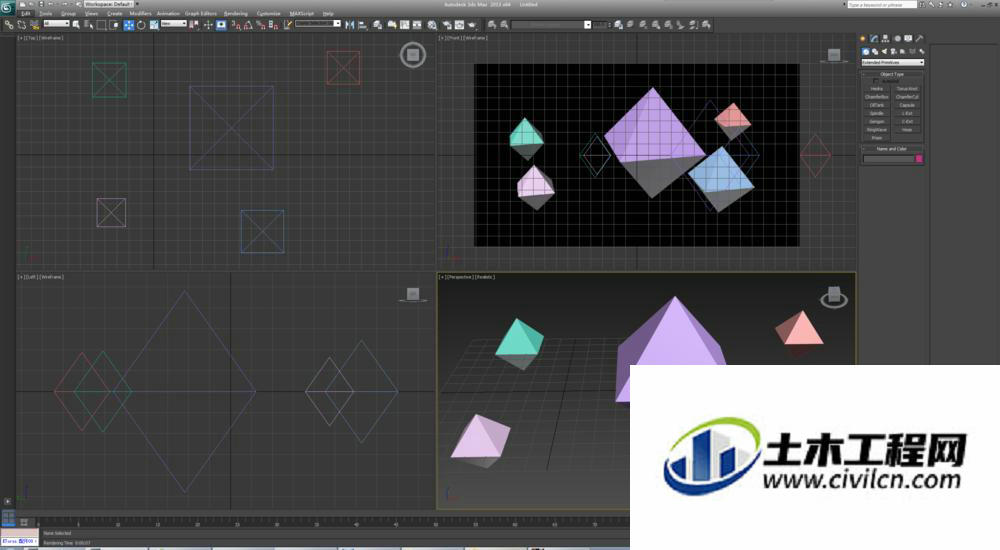The image size is (1000, 550).
Task: Open Rendered Frame Window
Action: (459, 25)
